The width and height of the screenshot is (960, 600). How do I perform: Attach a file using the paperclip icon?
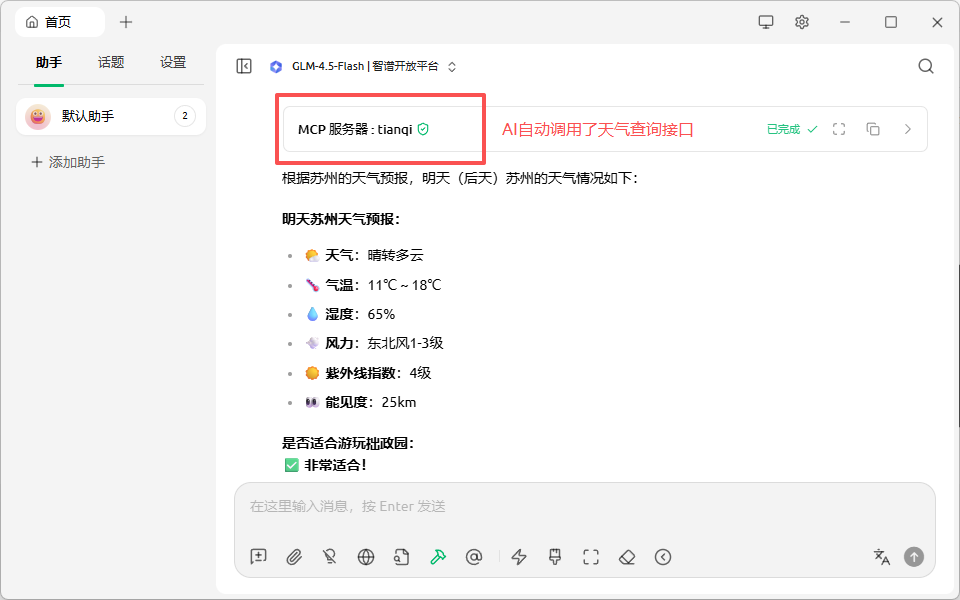point(294,557)
